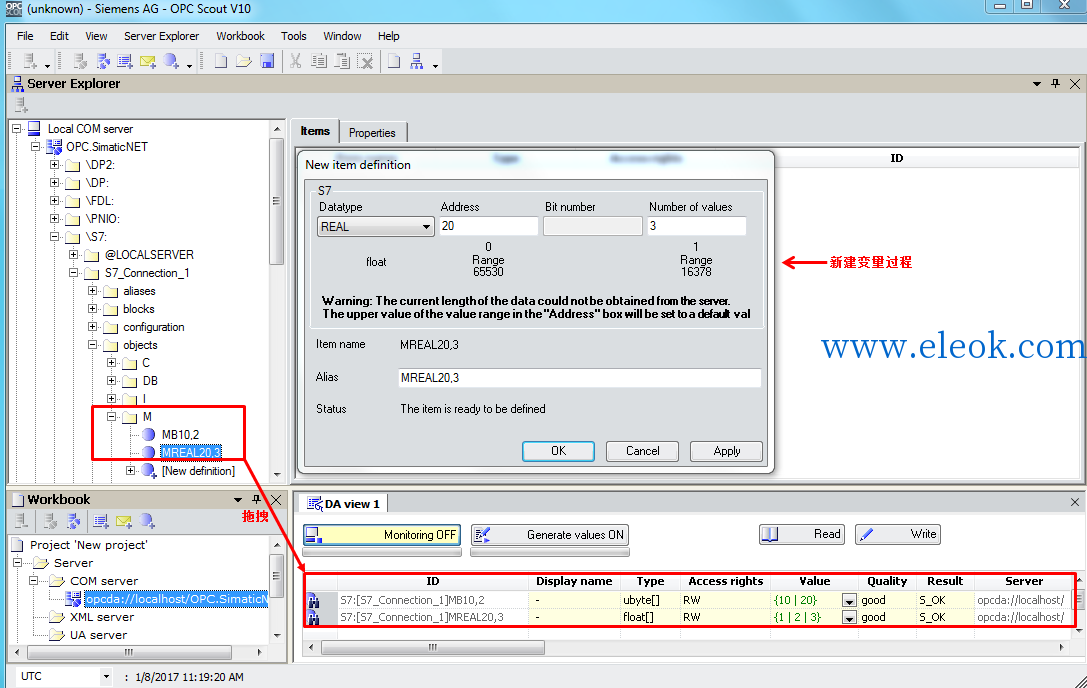This screenshot has width=1087, height=688.
Task: Click the Quality column header
Action: (887, 581)
